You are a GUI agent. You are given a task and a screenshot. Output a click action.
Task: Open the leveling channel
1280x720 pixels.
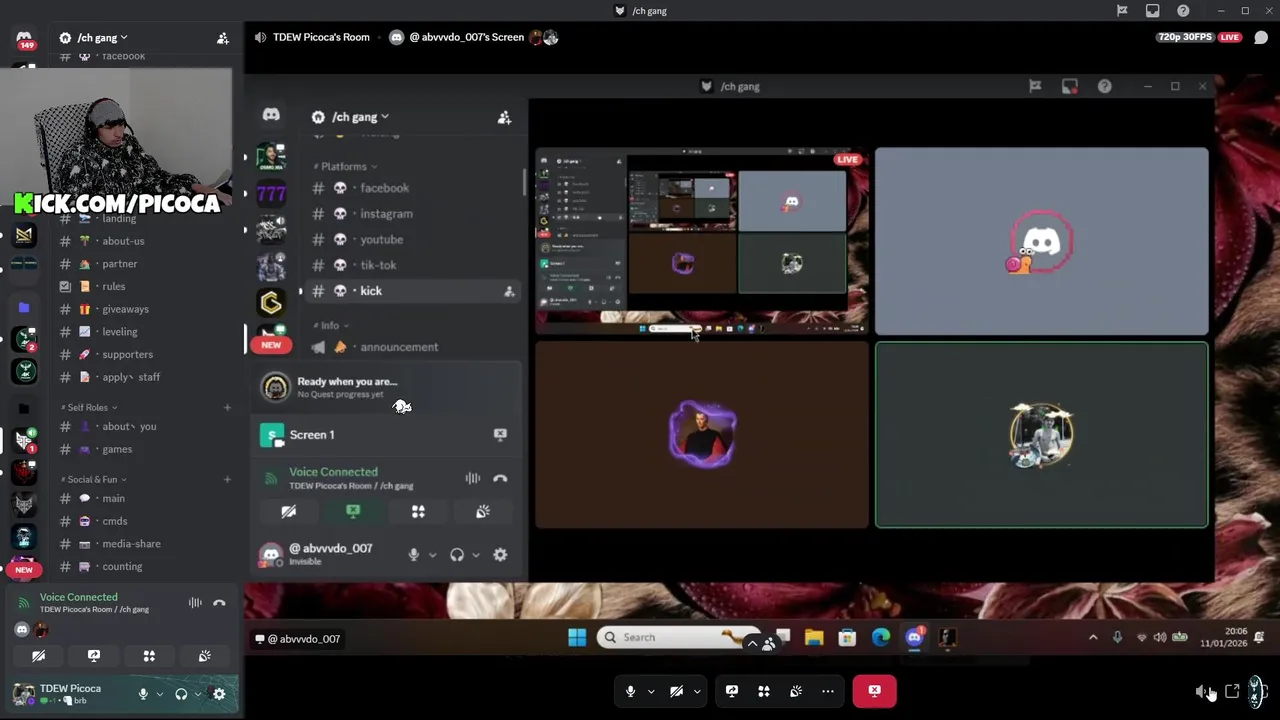pyautogui.click(x=119, y=332)
